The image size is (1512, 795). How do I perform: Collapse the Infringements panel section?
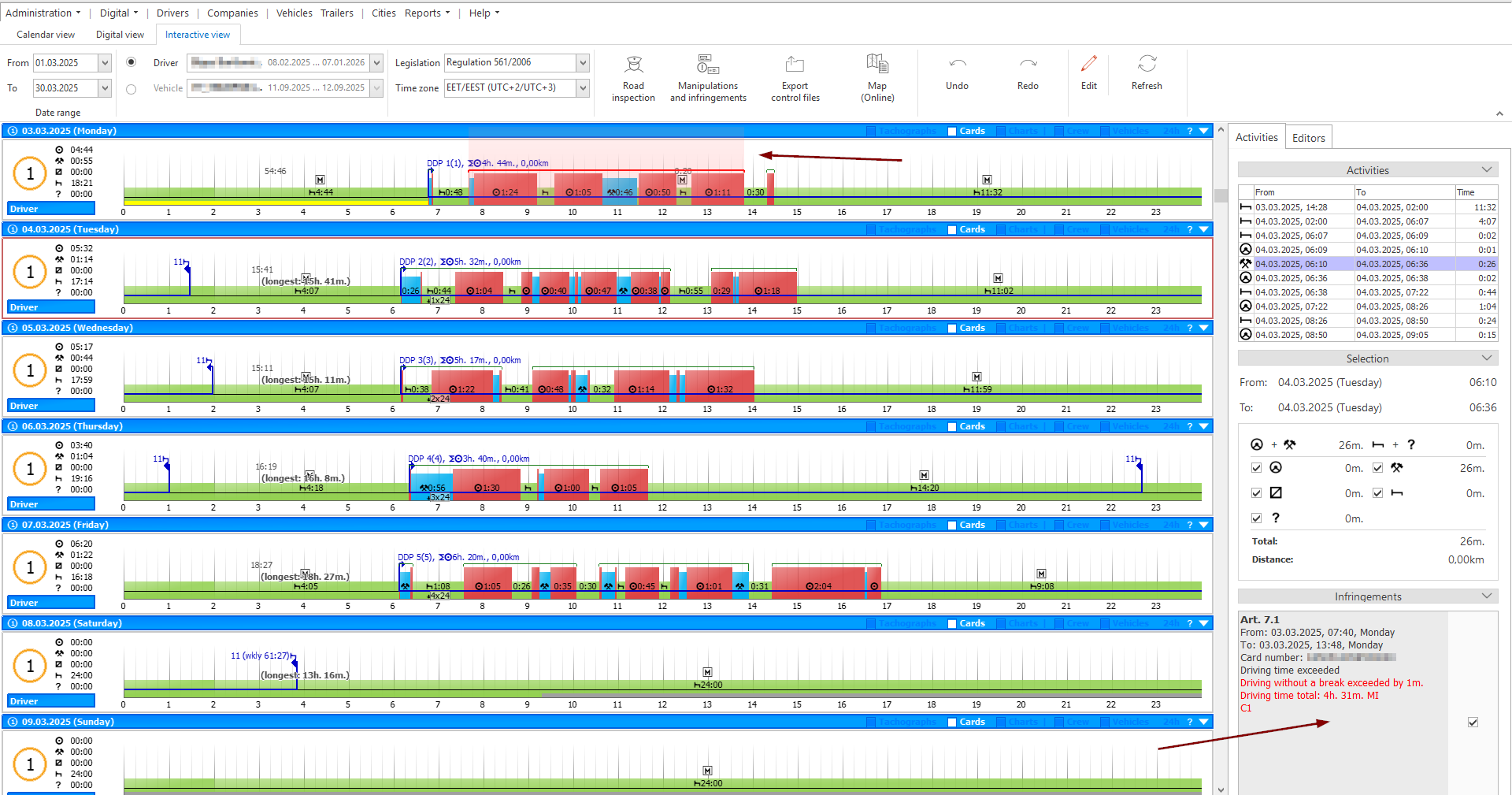[1486, 596]
